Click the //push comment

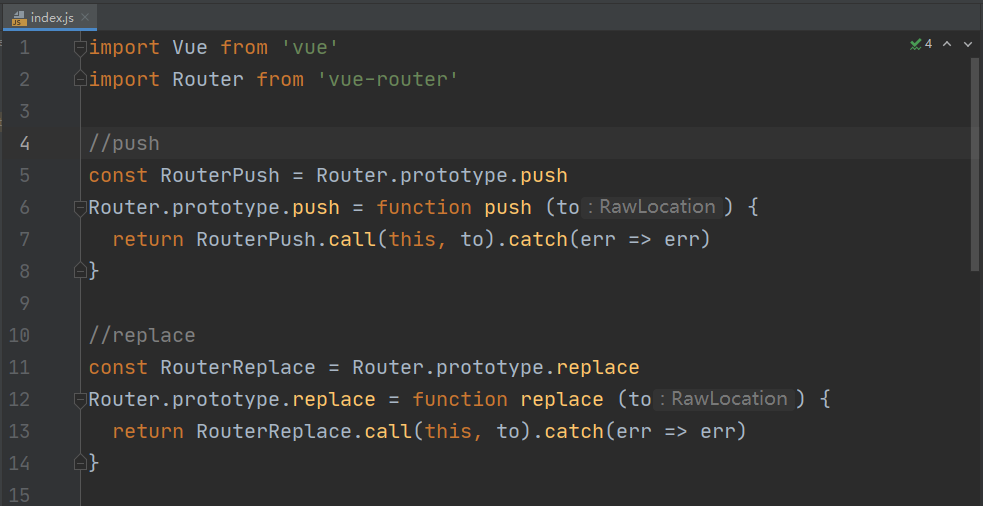124,144
